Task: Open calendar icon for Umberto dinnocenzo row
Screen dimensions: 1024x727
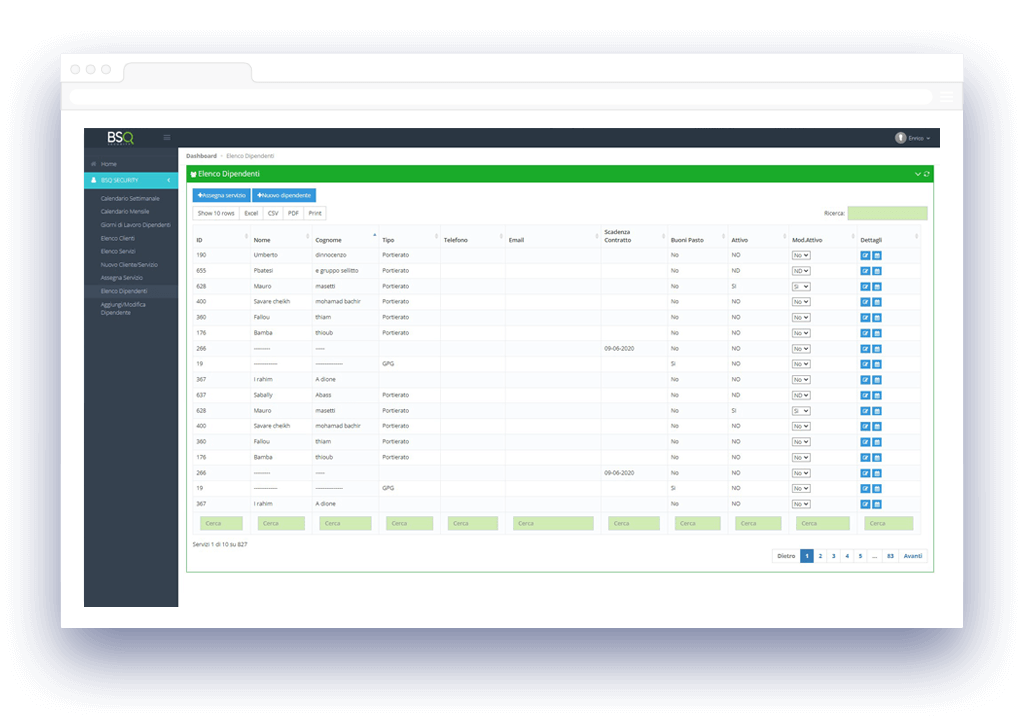Action: point(877,255)
